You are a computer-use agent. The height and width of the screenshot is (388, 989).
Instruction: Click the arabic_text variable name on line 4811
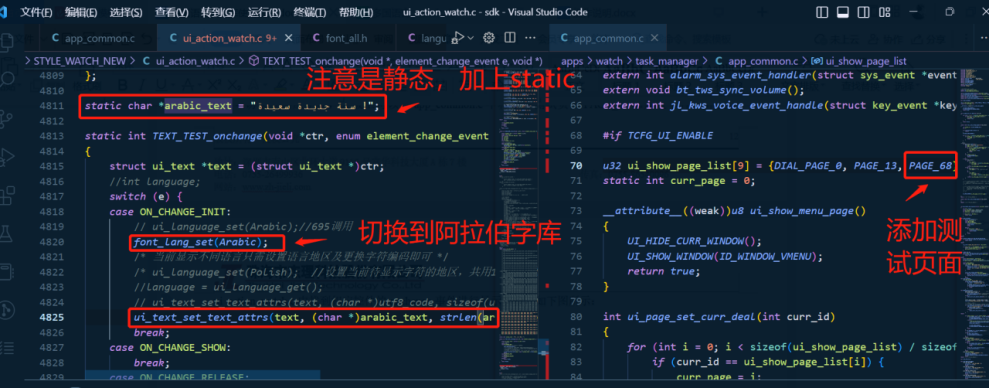pos(198,105)
